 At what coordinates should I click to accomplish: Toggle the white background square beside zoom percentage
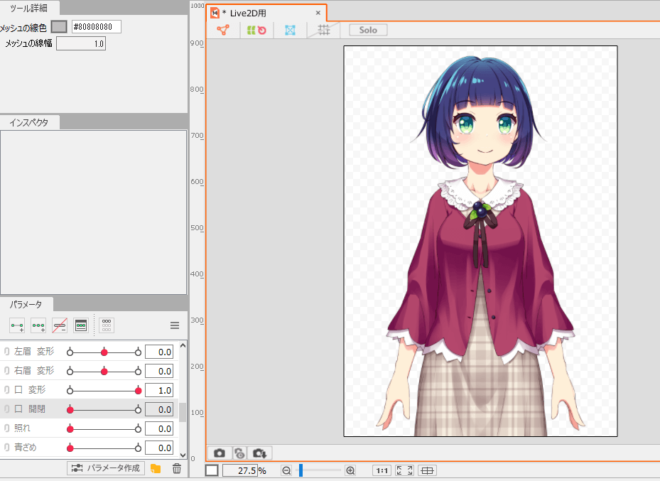pos(212,470)
